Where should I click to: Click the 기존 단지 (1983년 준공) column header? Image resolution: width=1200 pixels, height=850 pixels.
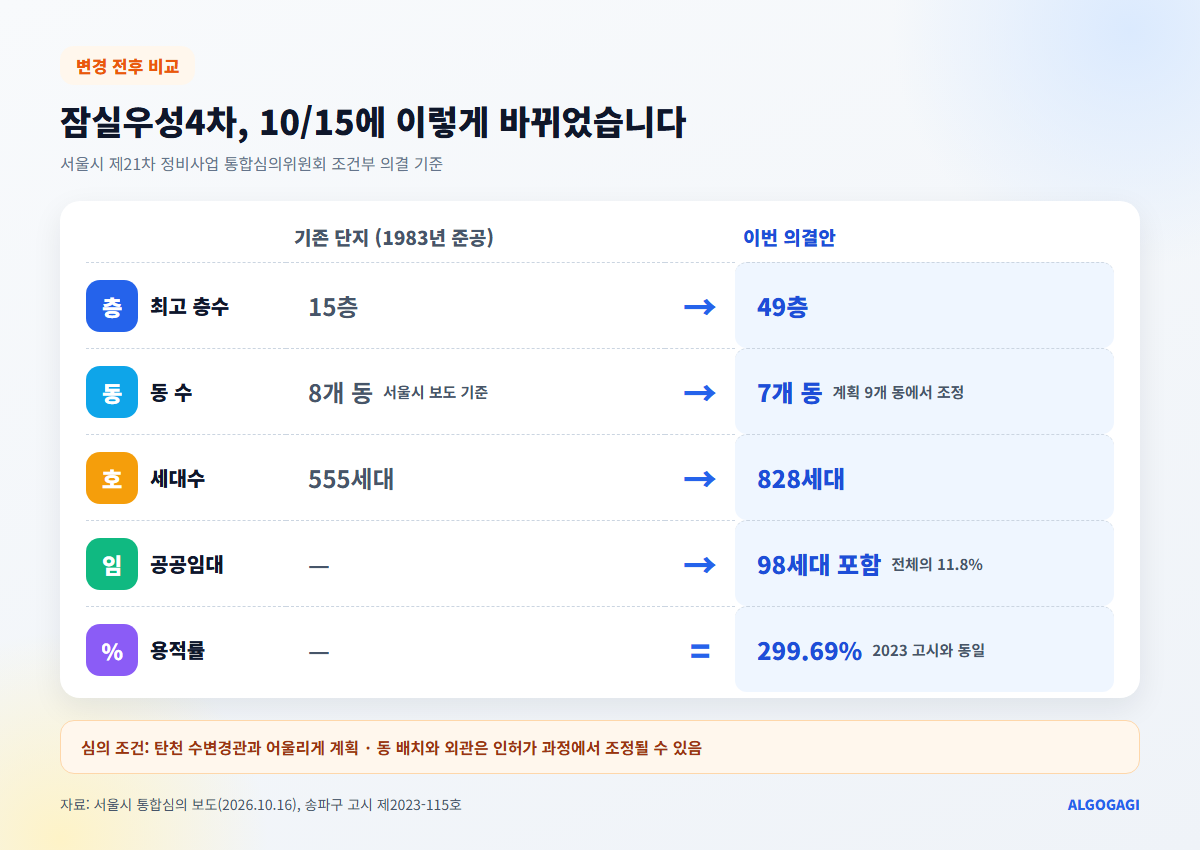click(x=394, y=238)
